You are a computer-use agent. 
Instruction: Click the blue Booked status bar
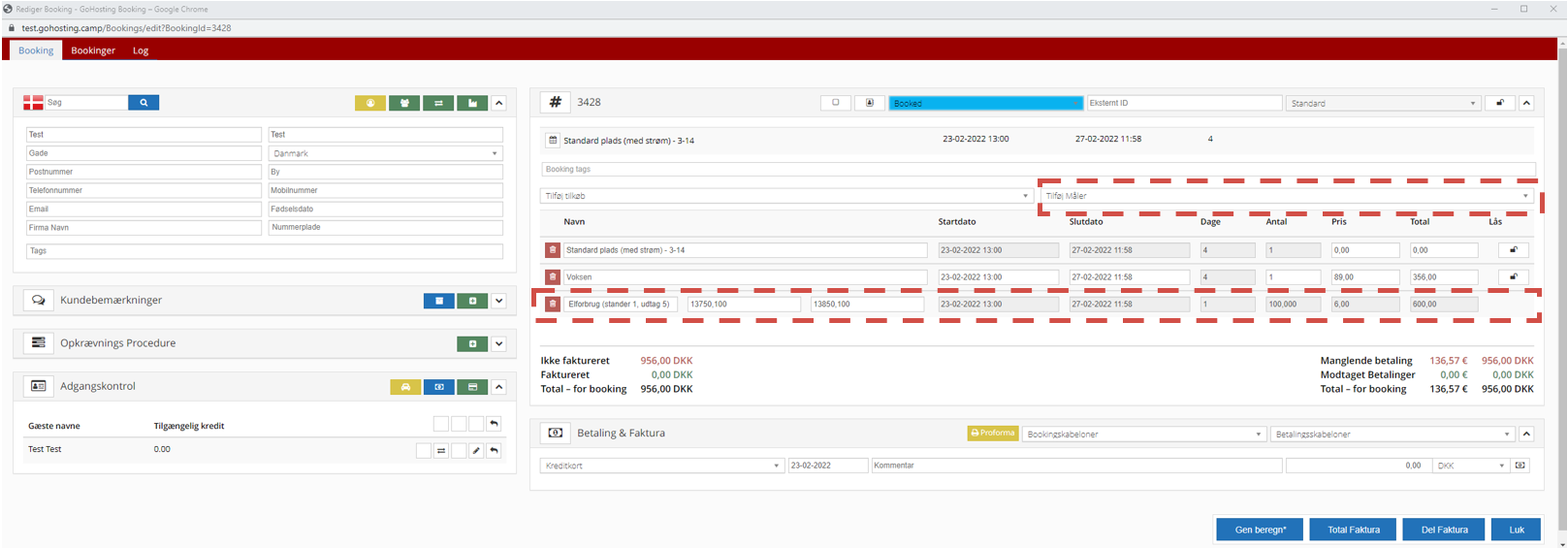click(x=985, y=103)
